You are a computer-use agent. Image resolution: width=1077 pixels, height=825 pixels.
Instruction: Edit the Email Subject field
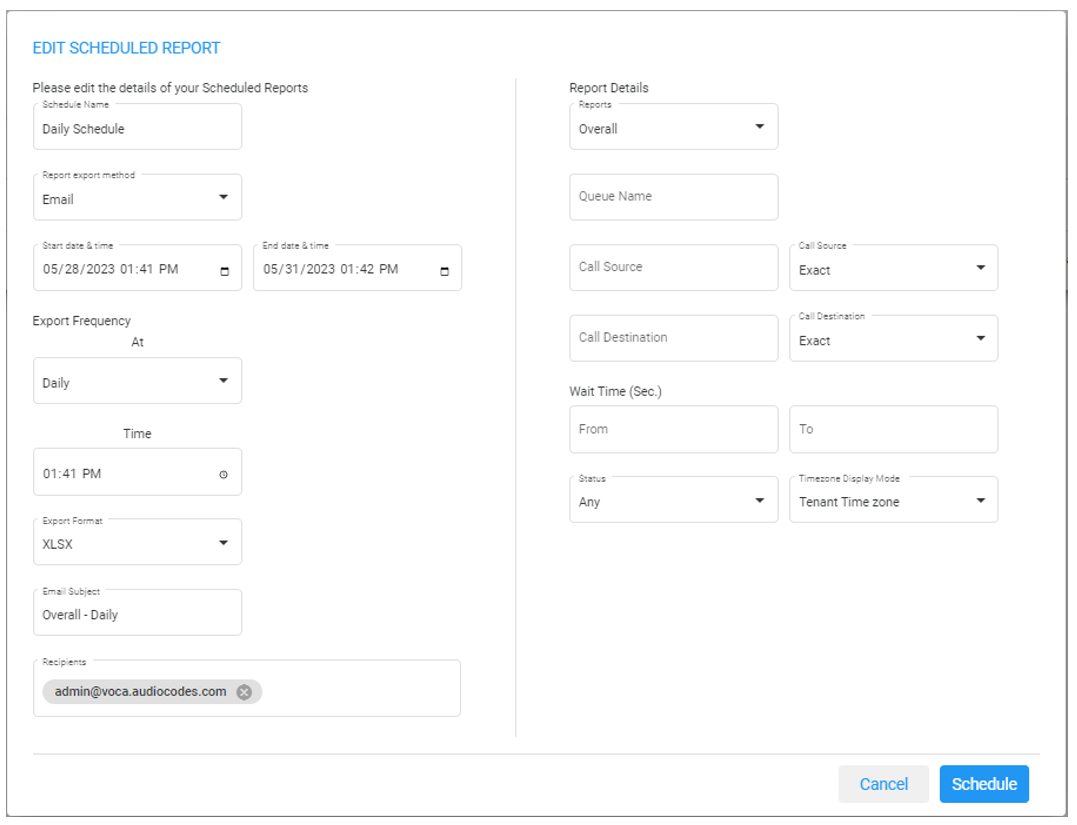[x=137, y=615]
